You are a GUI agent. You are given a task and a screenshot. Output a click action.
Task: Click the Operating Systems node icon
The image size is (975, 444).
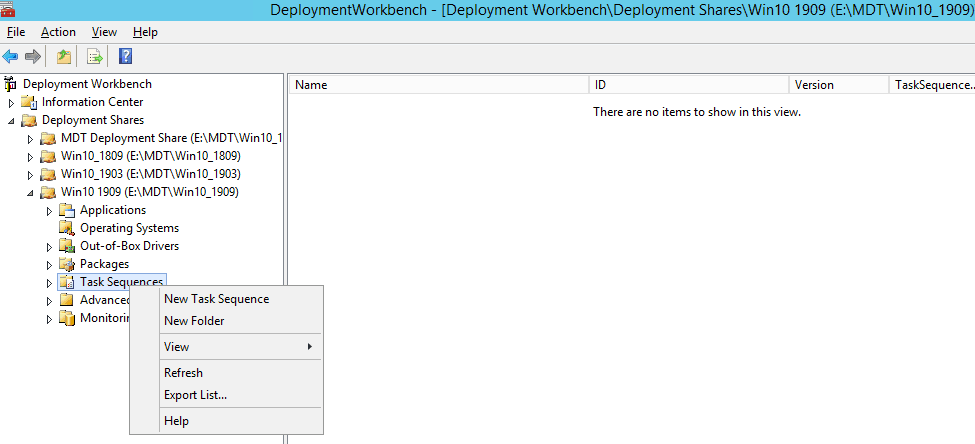67,228
